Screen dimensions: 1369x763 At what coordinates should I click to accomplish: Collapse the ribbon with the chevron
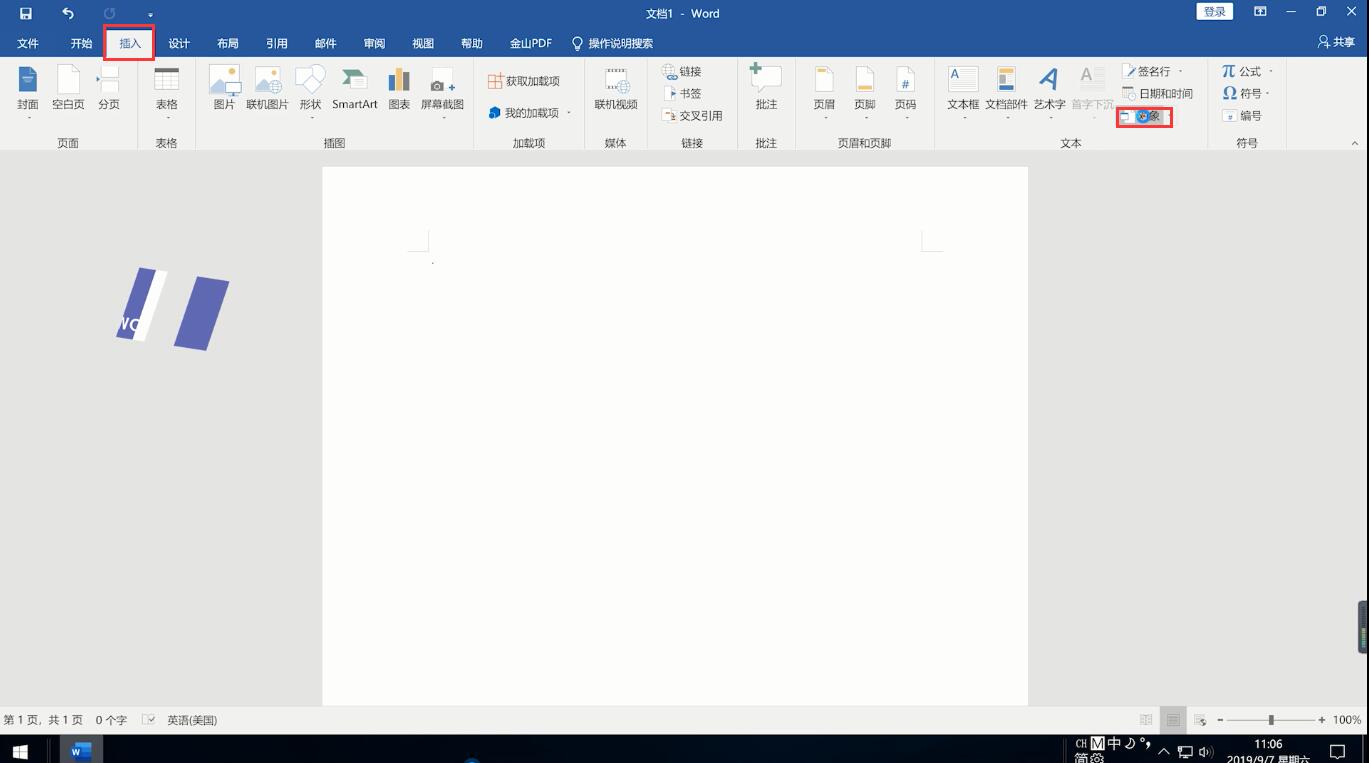(1355, 143)
